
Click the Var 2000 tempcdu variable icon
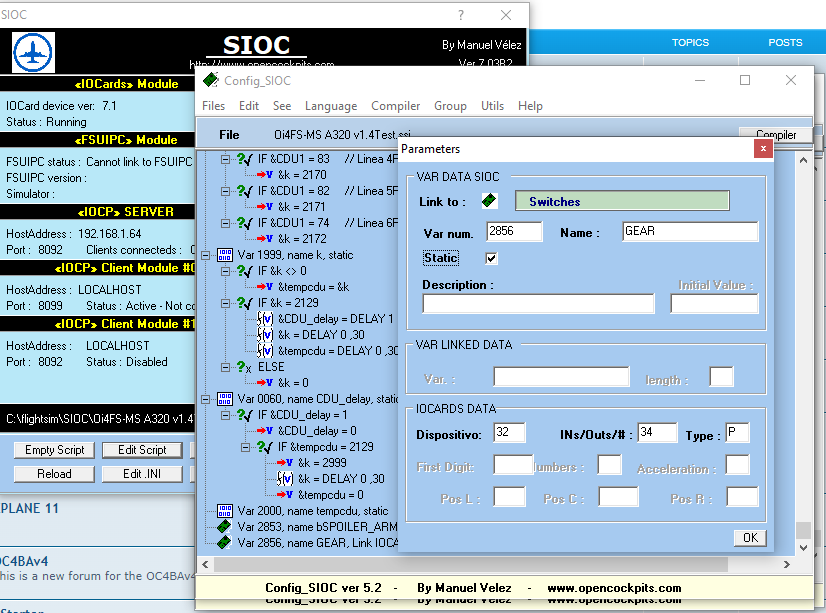(x=224, y=511)
